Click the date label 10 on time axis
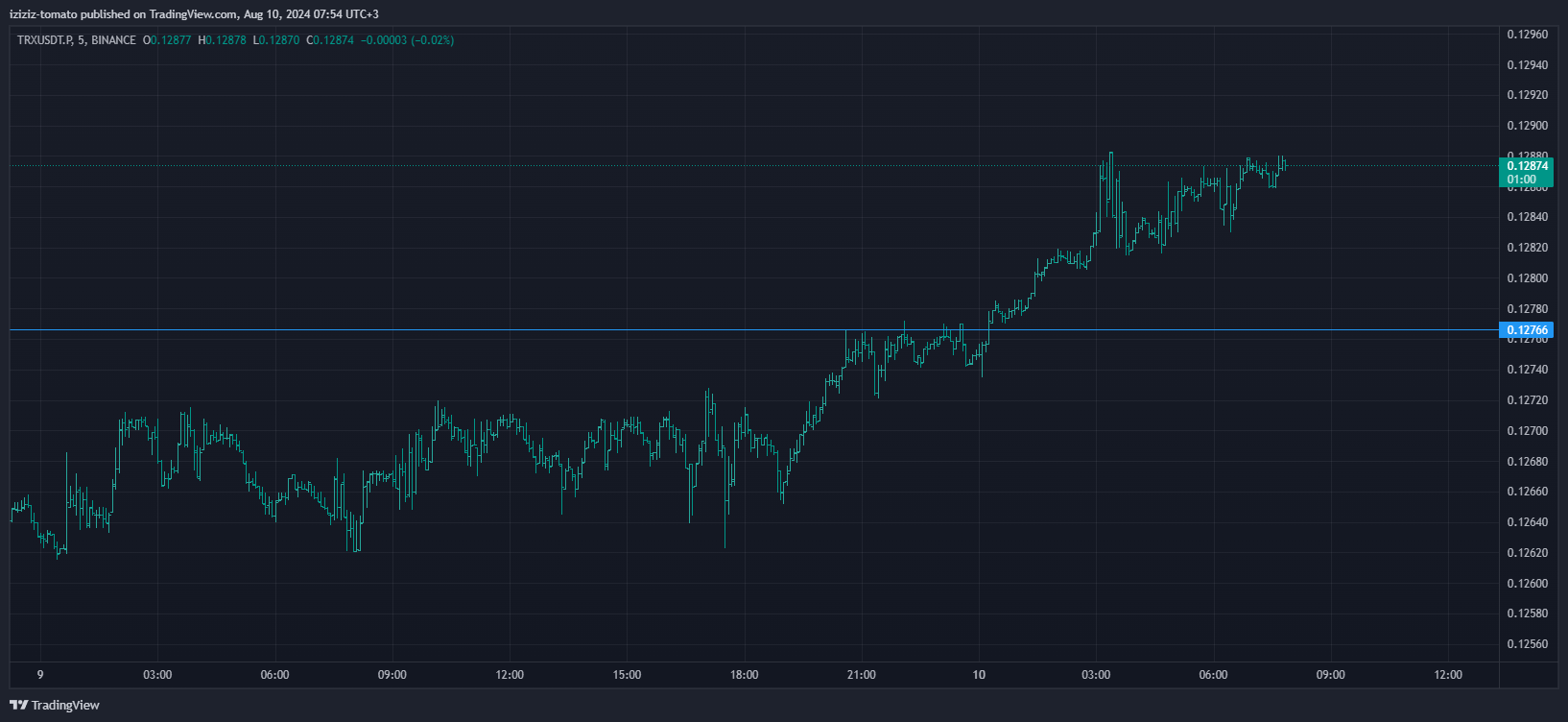 coord(979,675)
